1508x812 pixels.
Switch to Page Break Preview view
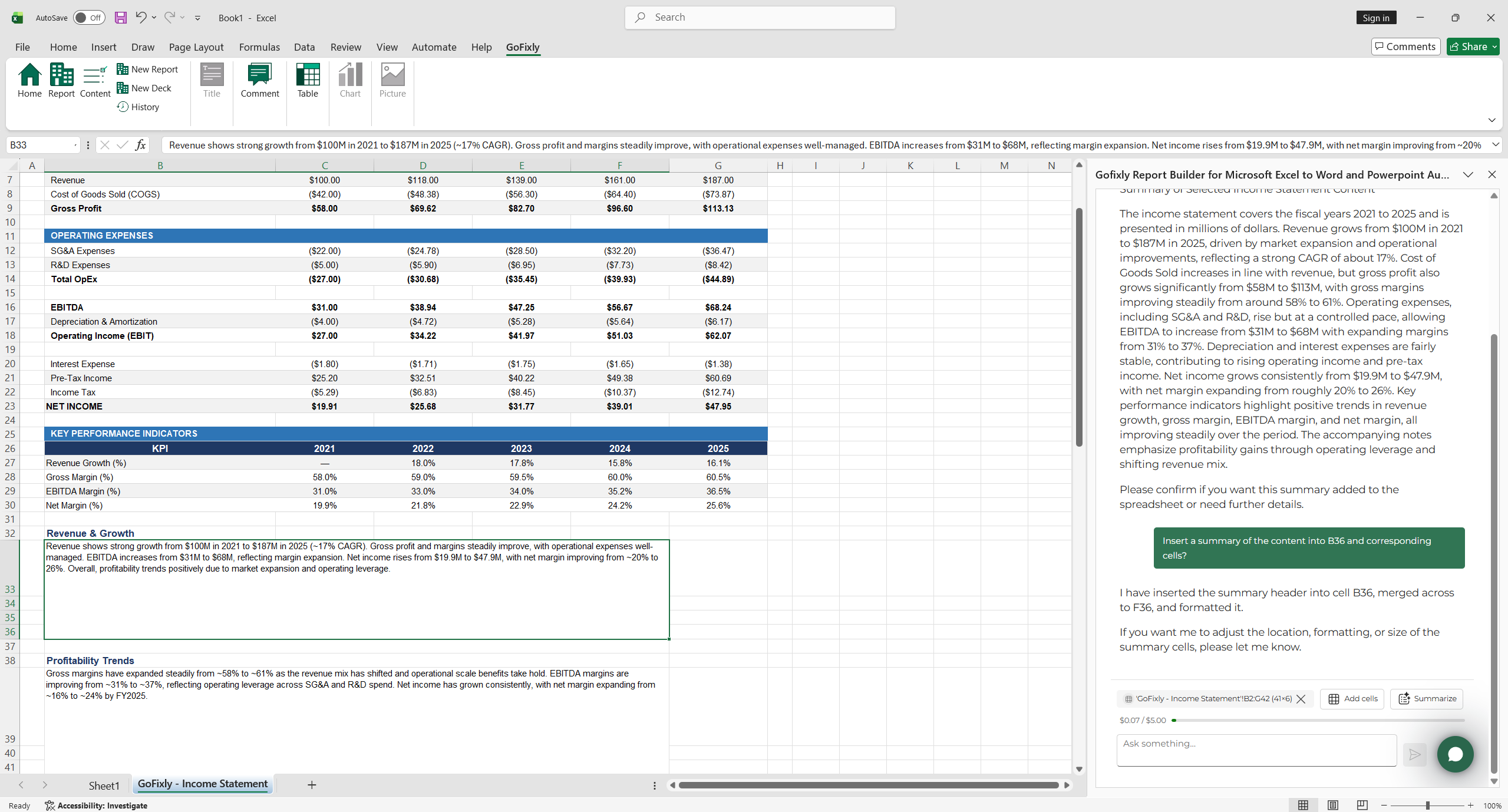coord(1362,806)
